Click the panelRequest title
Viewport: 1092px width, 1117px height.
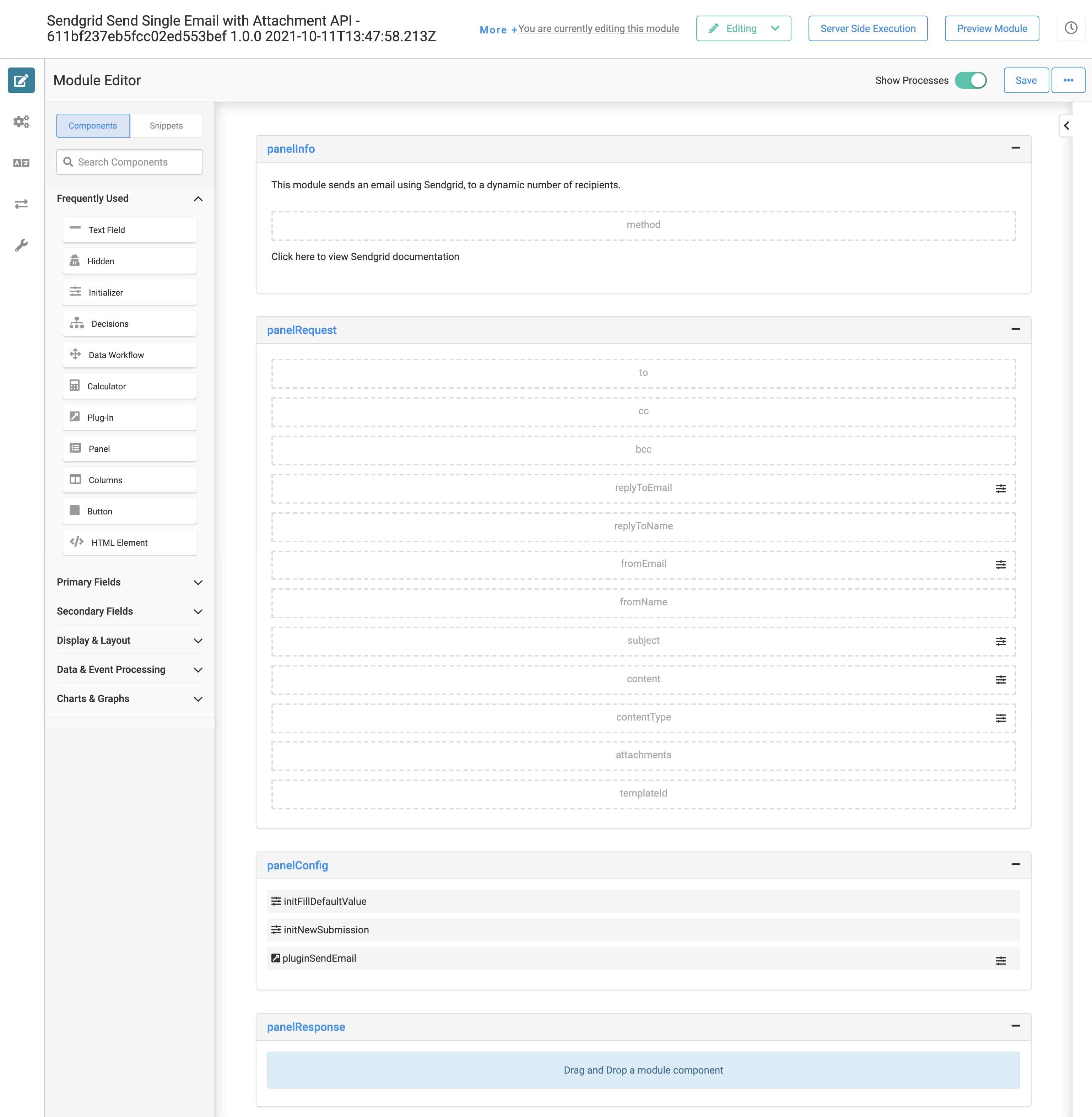click(302, 330)
